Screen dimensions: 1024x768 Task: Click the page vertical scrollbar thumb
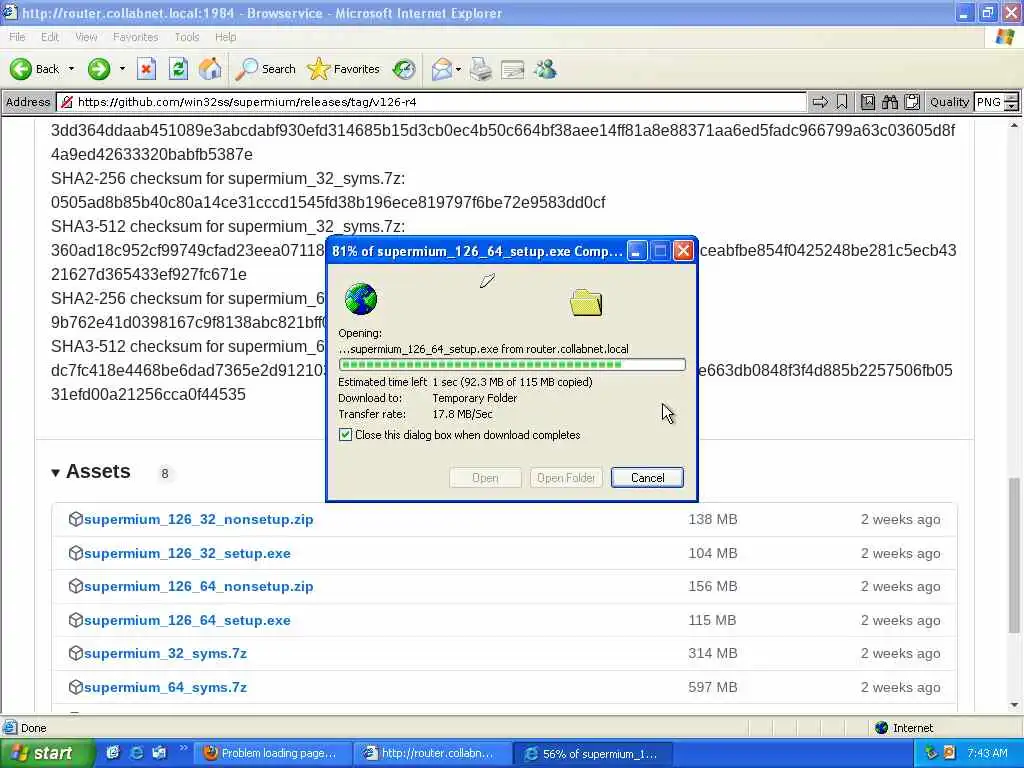(1014, 555)
